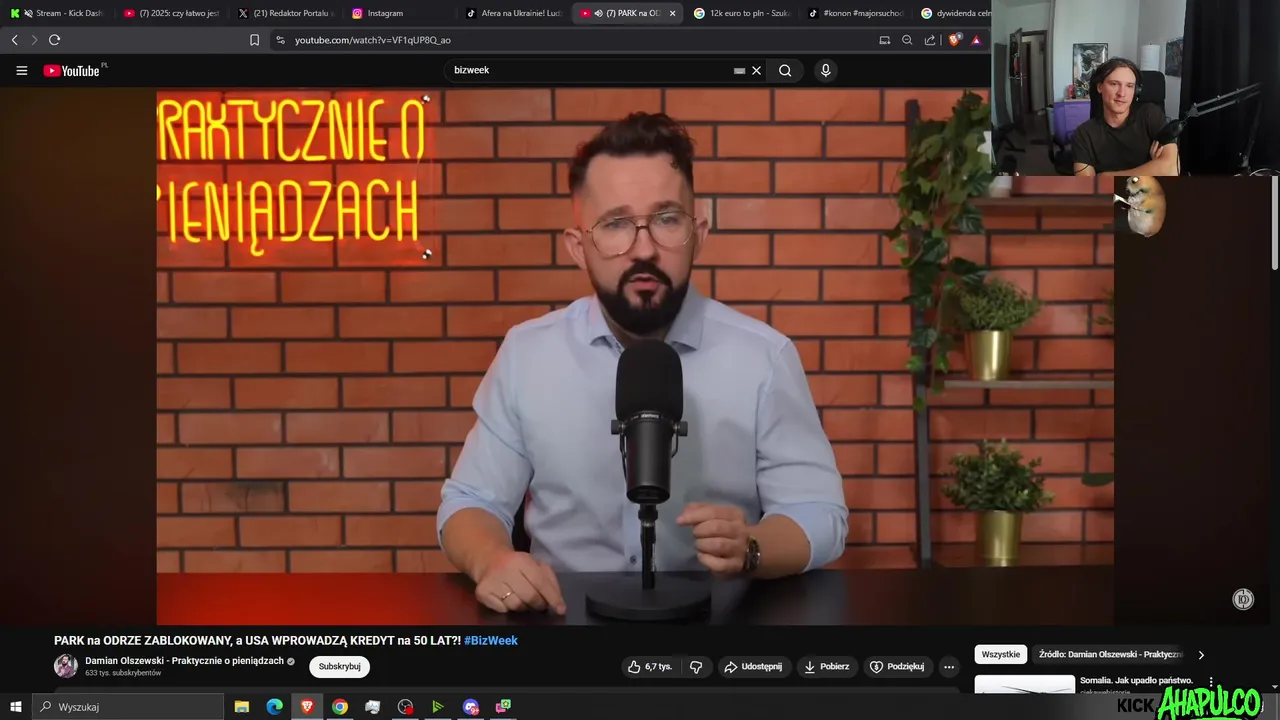Download video via Pobierz button

[x=826, y=667]
